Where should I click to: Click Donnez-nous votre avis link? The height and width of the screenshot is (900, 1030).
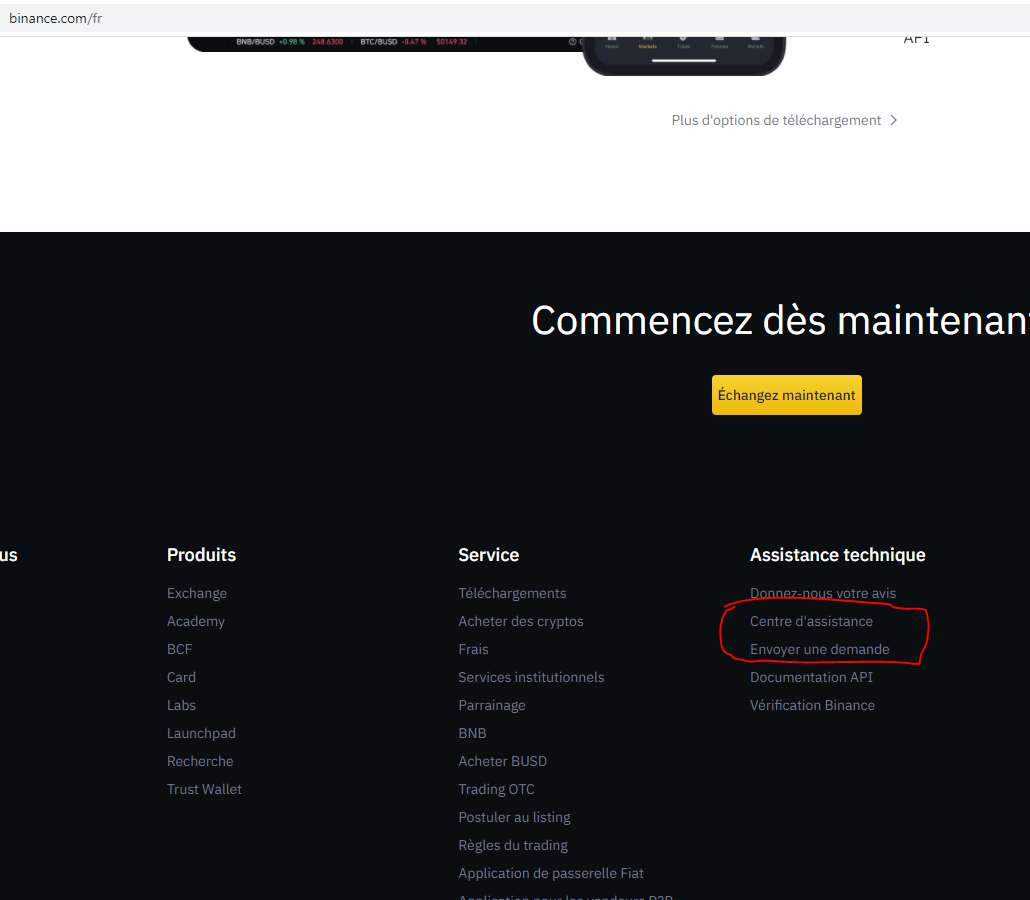click(822, 593)
